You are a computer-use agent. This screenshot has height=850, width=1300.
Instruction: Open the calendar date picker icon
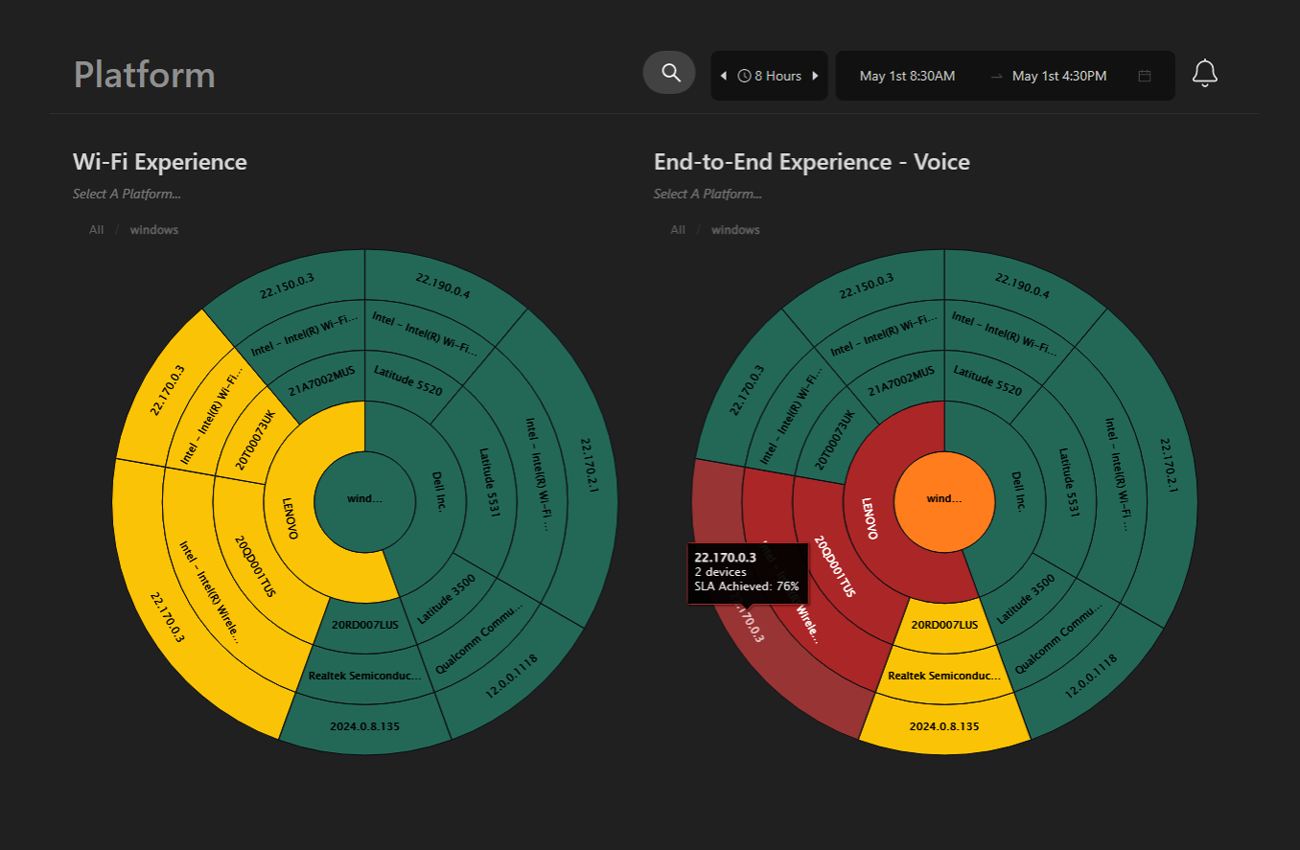pos(1145,76)
